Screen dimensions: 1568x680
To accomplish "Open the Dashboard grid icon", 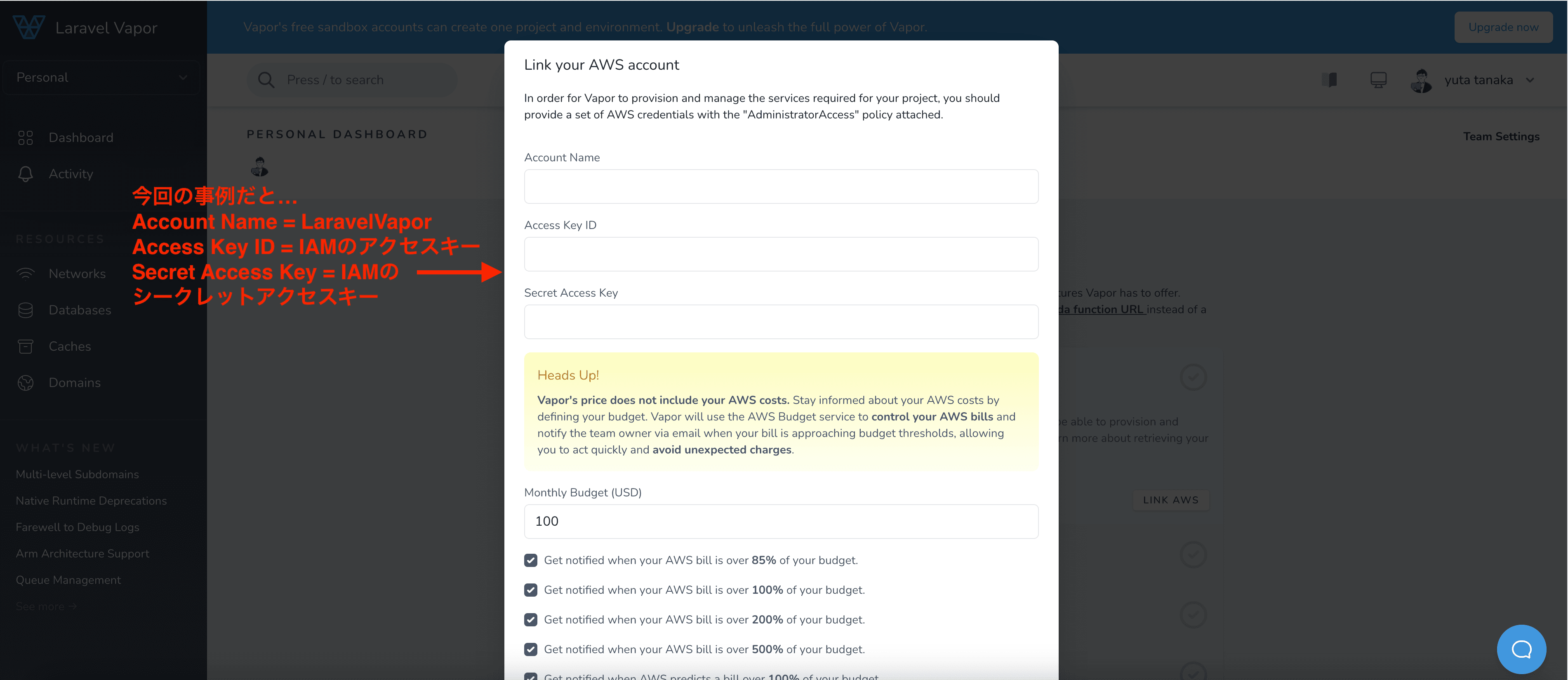I will click(26, 137).
